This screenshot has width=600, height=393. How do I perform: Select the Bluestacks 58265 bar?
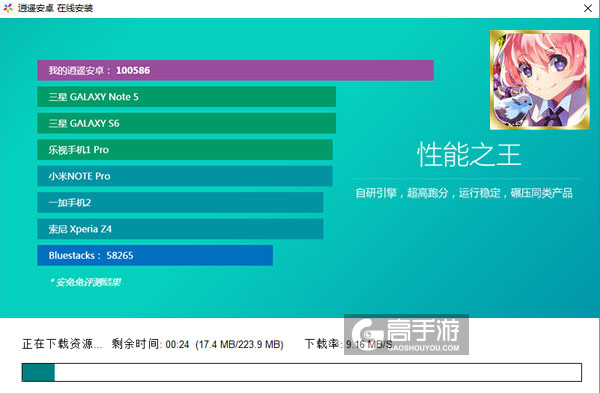coord(155,255)
